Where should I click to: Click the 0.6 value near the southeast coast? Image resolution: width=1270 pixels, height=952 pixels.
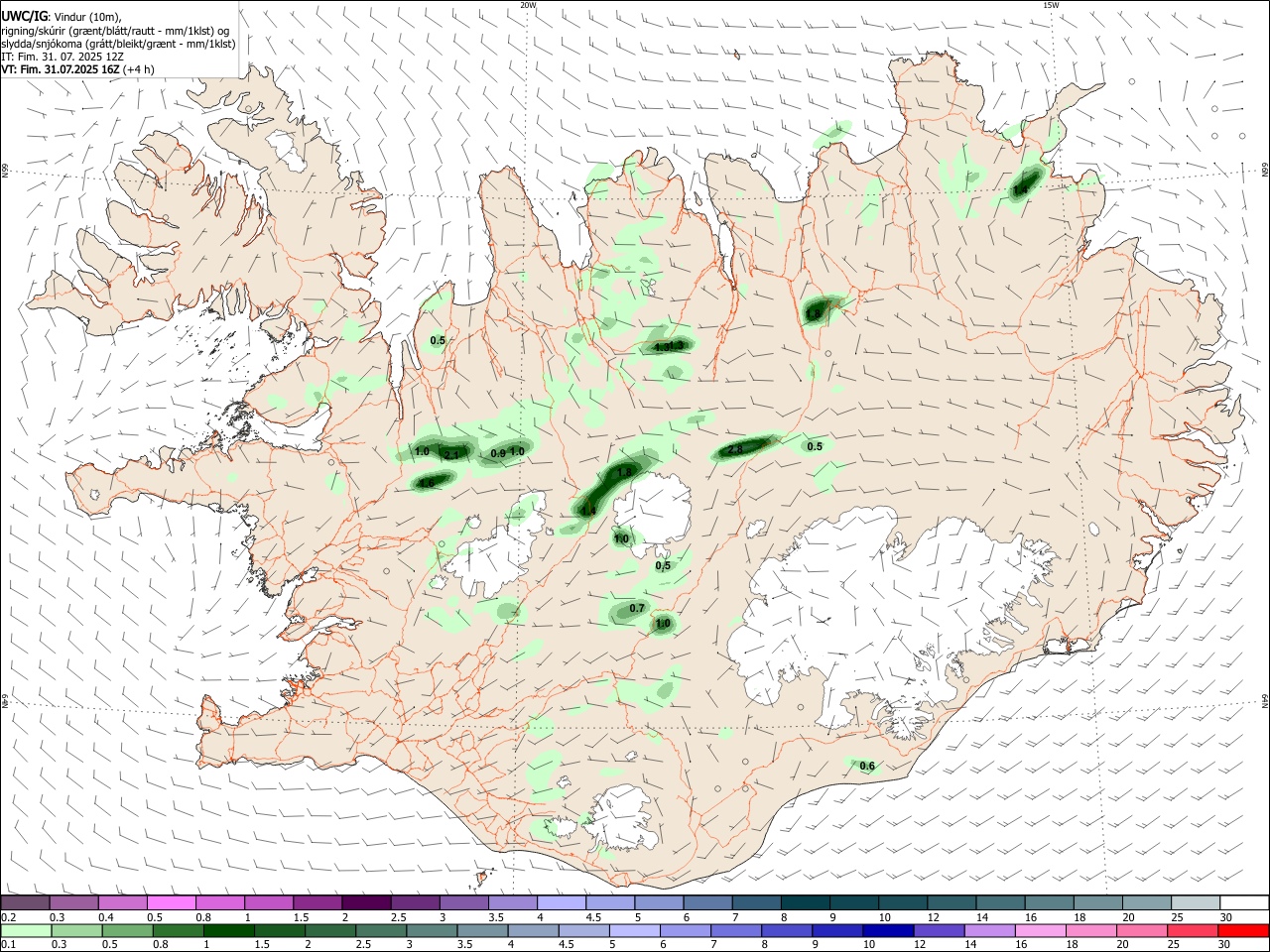pos(867,767)
